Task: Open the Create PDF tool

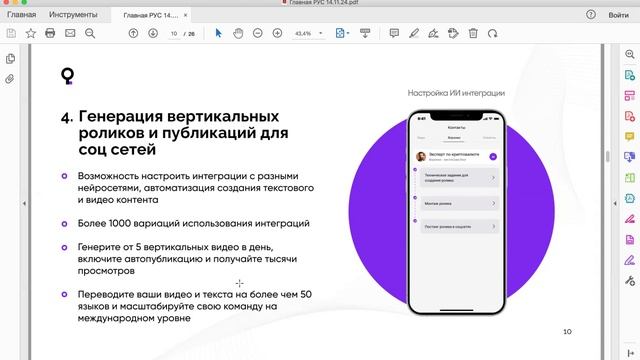Action: (630, 116)
